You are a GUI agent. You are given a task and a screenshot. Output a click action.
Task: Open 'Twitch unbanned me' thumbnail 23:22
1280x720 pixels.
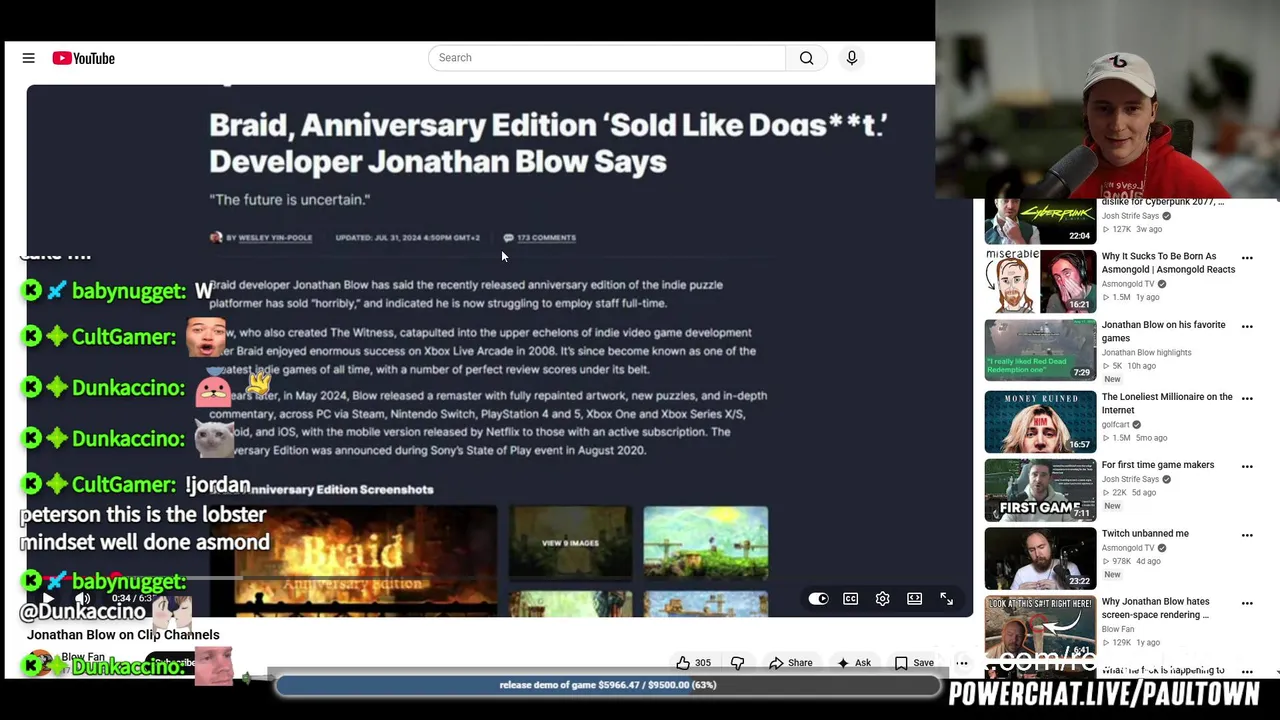click(1040, 559)
